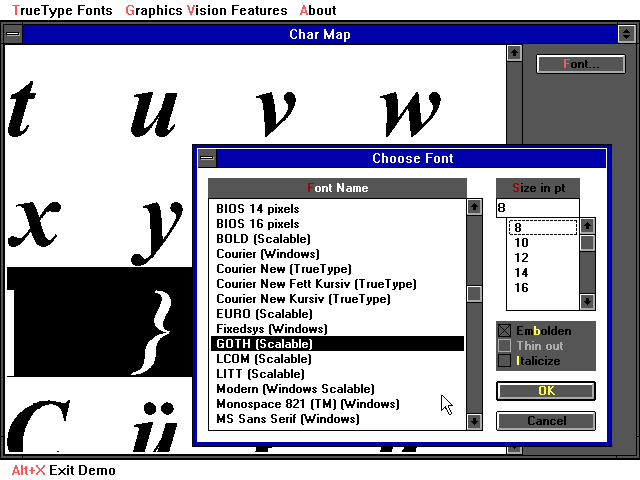Cancel the Choose Font dialog
Screen dimensions: 640x480
[546, 421]
